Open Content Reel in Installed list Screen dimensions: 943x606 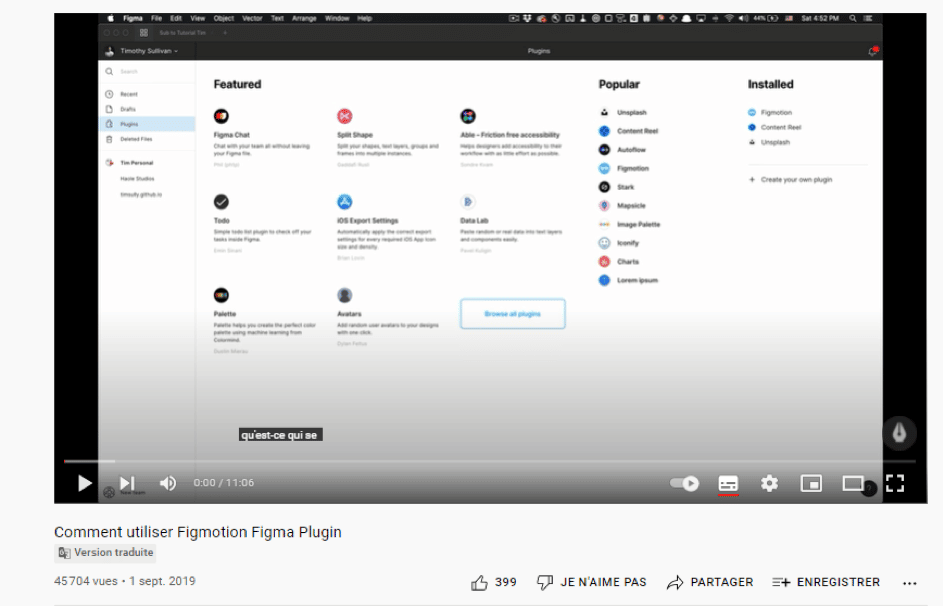(x=775, y=127)
